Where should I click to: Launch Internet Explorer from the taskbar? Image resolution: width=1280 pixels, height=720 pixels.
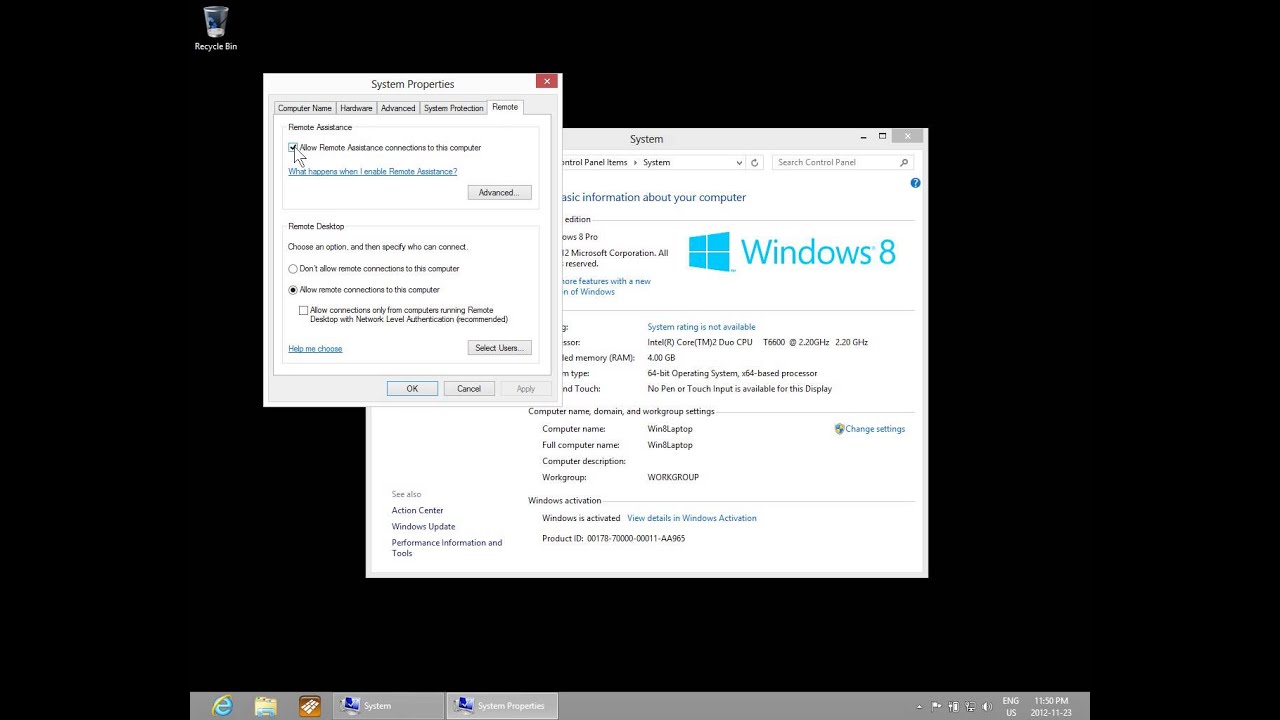click(x=222, y=706)
